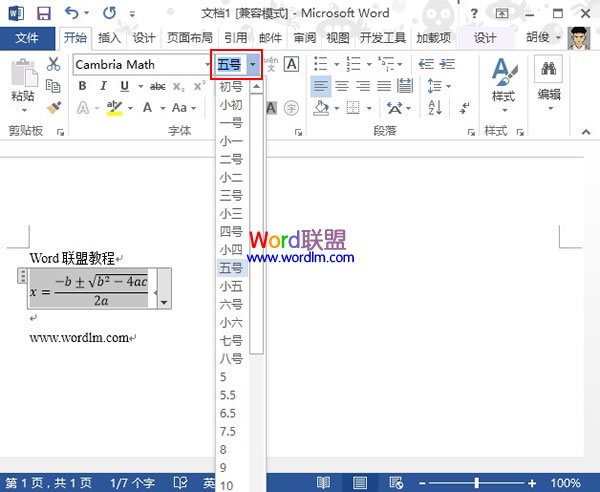
Task: Open the Cambria Math font name dropdown
Action: click(208, 64)
